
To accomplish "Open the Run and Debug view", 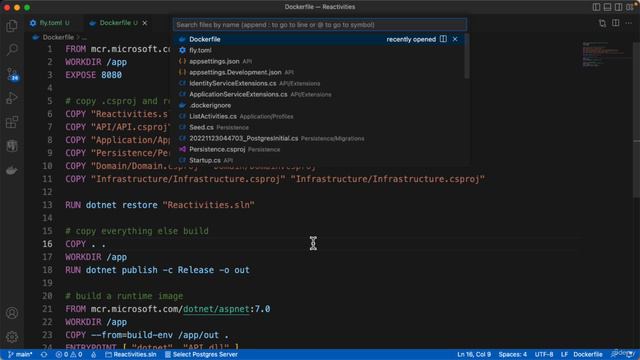I will click(x=12, y=98).
